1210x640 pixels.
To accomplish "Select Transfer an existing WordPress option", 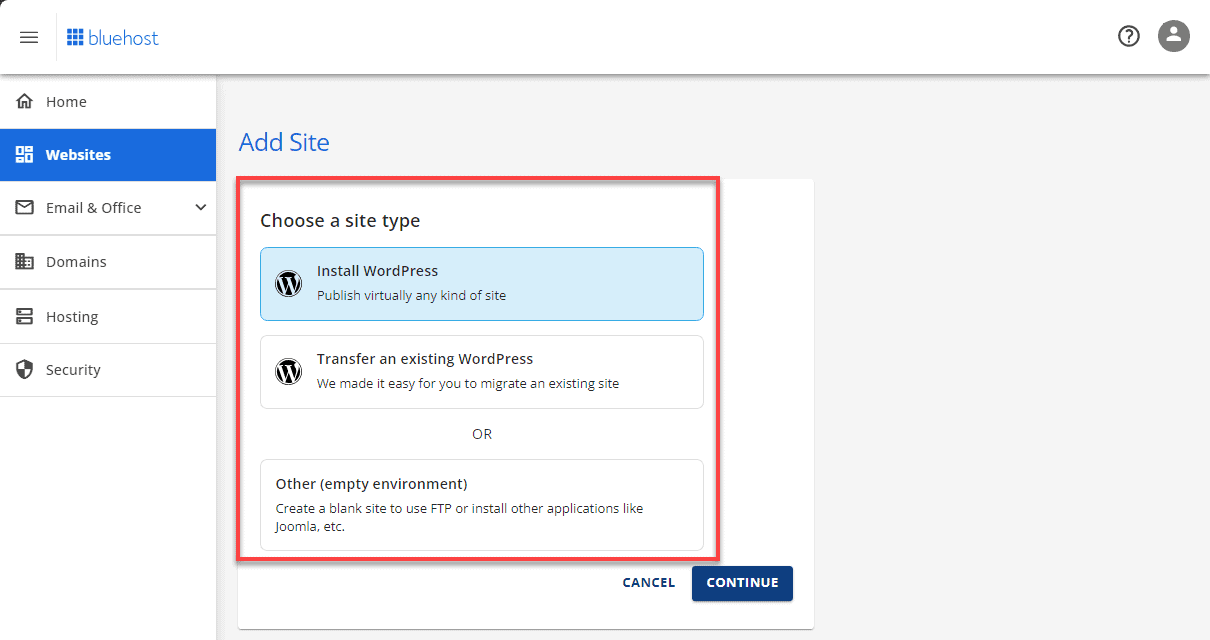I will [x=482, y=372].
